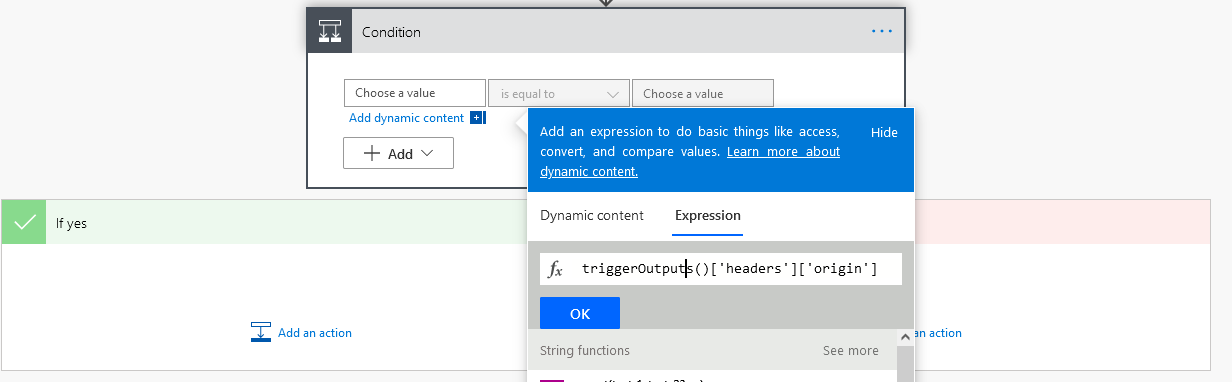Select the Expression tab

coord(708,215)
